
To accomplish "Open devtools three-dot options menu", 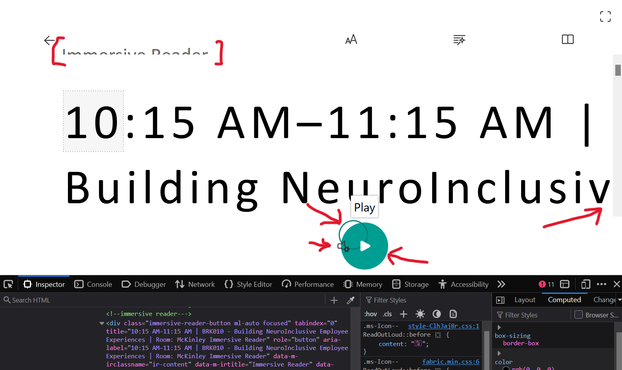I will tap(601, 284).
